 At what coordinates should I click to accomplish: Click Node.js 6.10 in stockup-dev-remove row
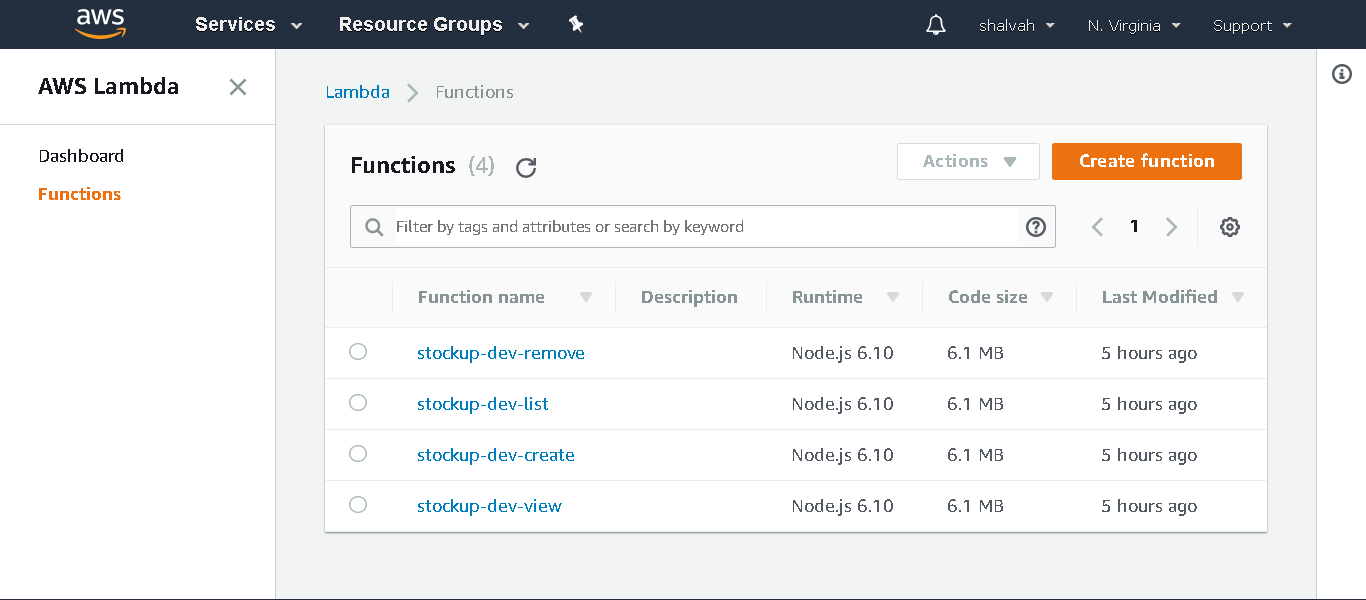tap(842, 353)
